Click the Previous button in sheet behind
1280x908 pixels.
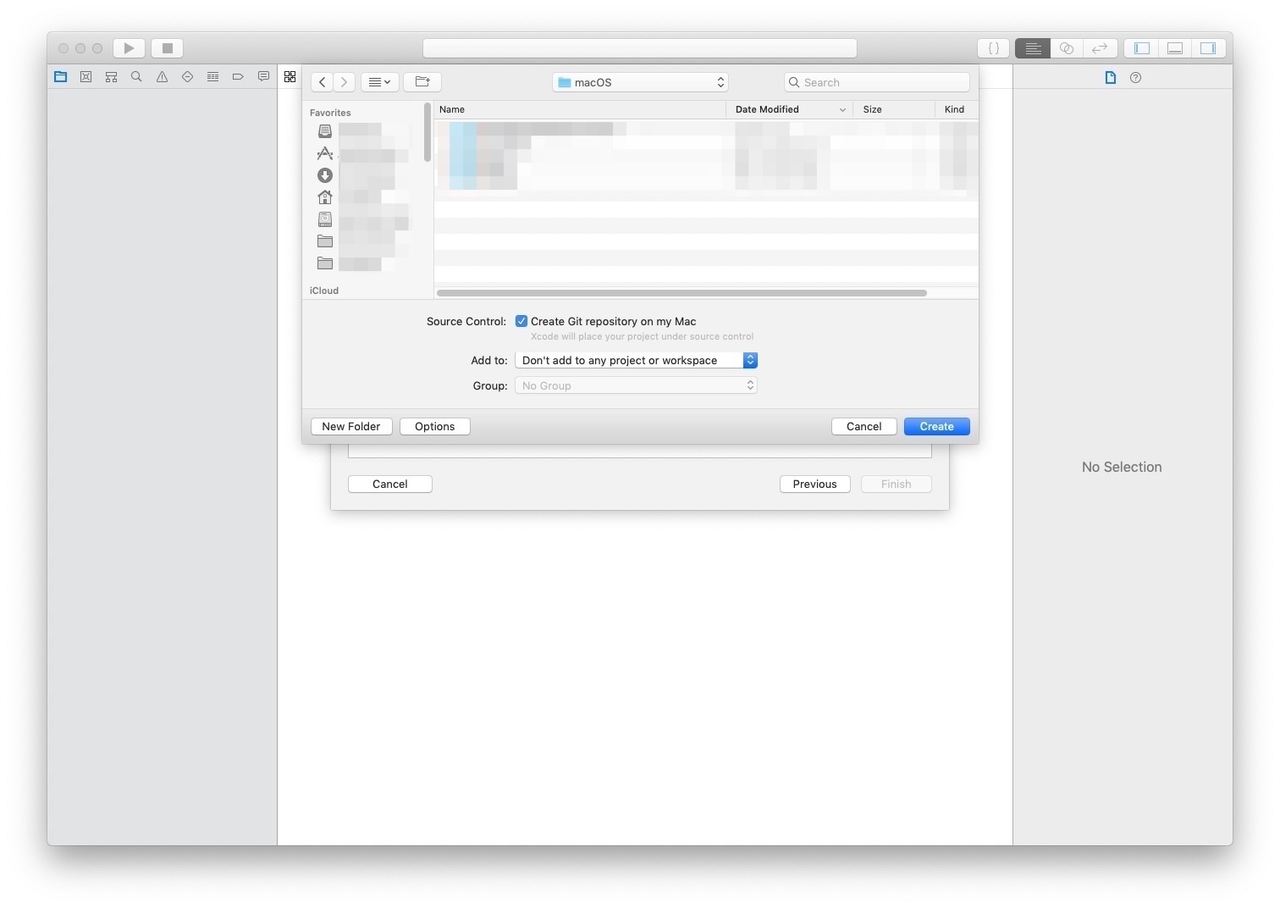click(815, 484)
